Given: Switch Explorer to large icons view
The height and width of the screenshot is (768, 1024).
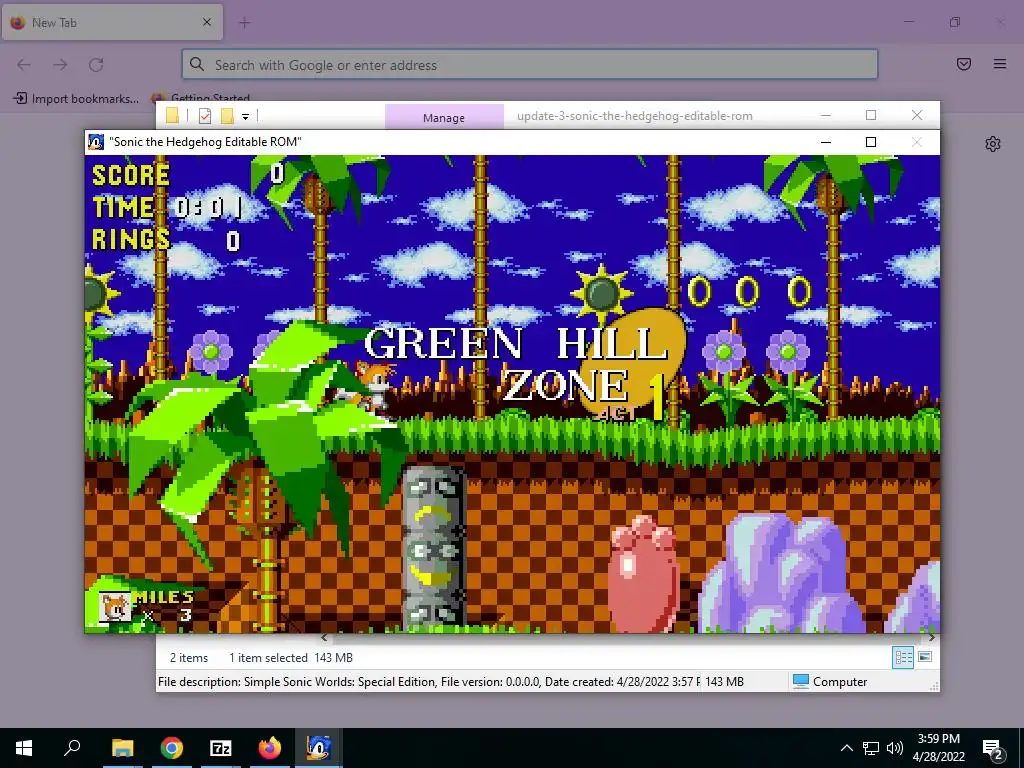Looking at the screenshot, I should 925,657.
